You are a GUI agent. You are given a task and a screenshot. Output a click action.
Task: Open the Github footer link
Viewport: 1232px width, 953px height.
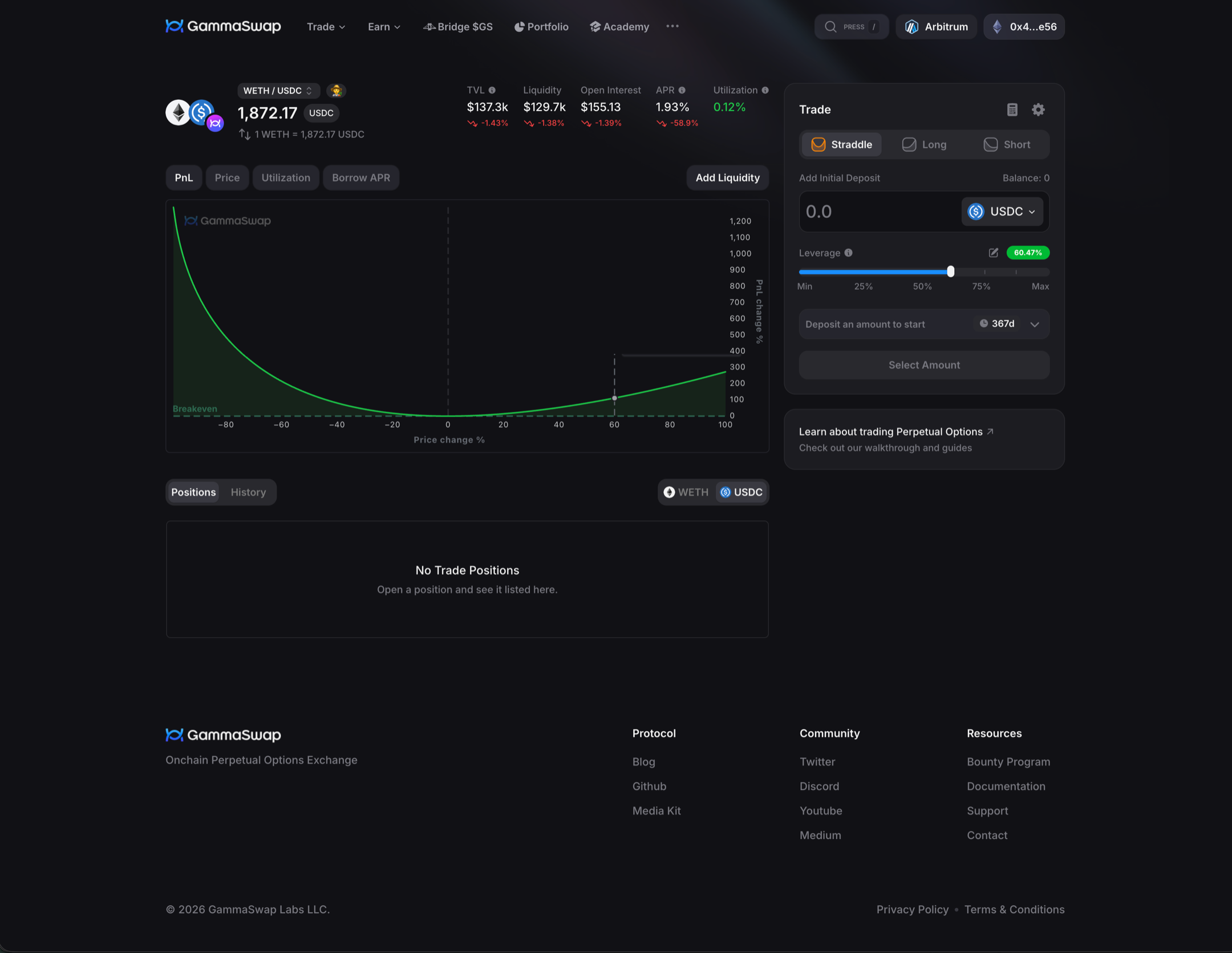[649, 786]
